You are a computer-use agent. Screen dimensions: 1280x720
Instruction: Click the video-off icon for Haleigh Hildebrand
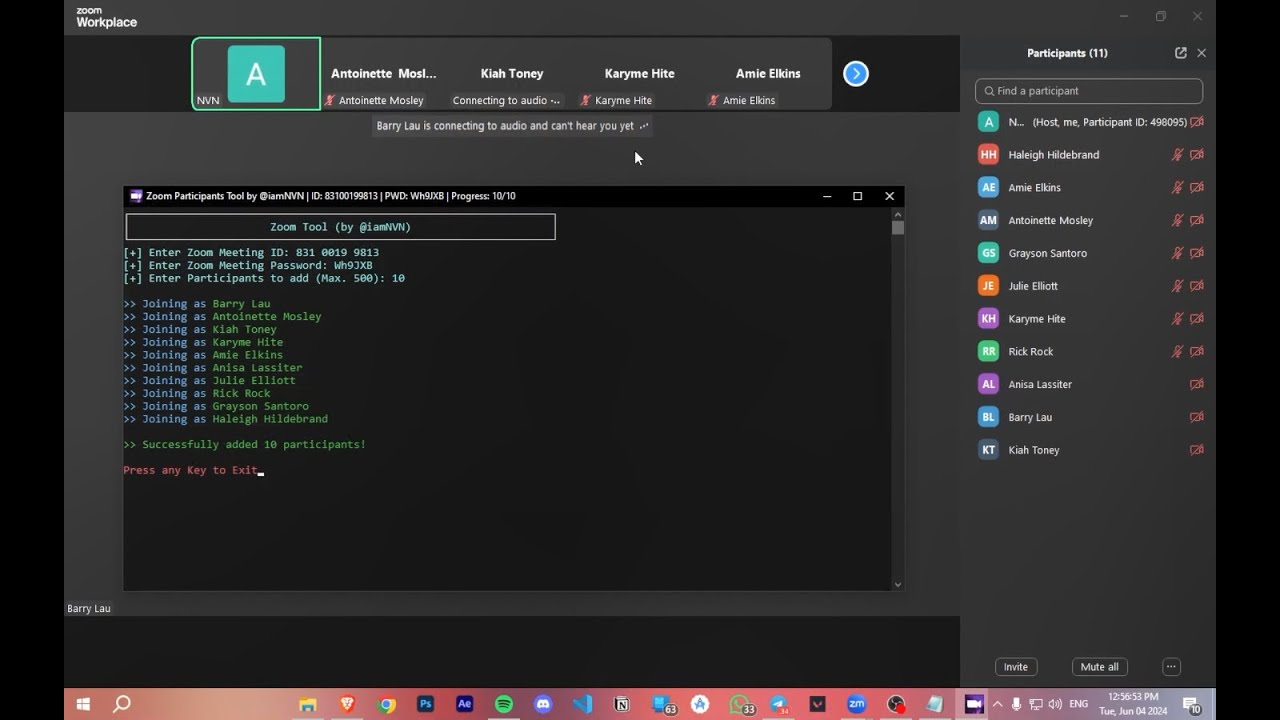pos(1196,155)
